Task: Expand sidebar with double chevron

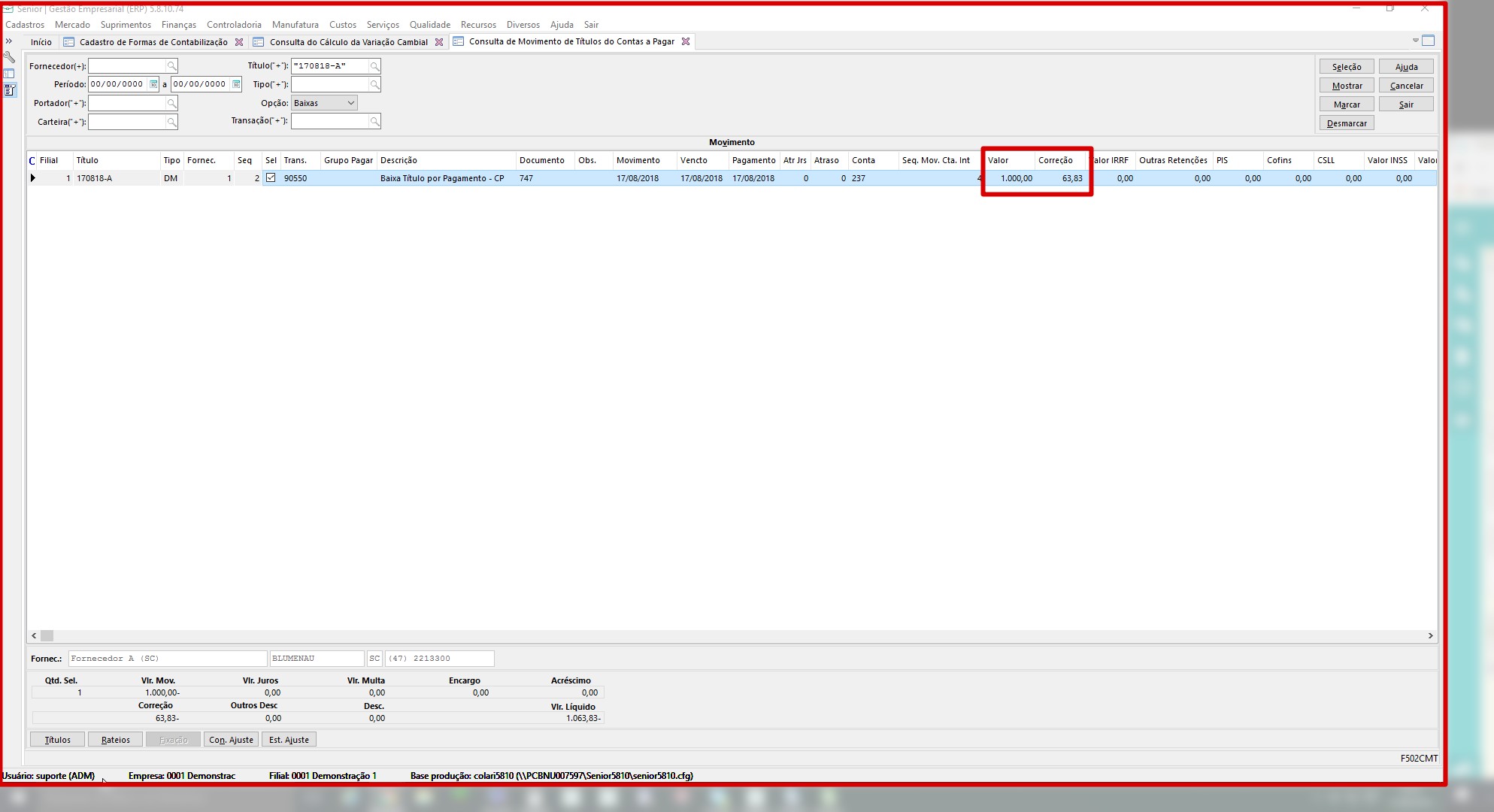Action: (9, 41)
